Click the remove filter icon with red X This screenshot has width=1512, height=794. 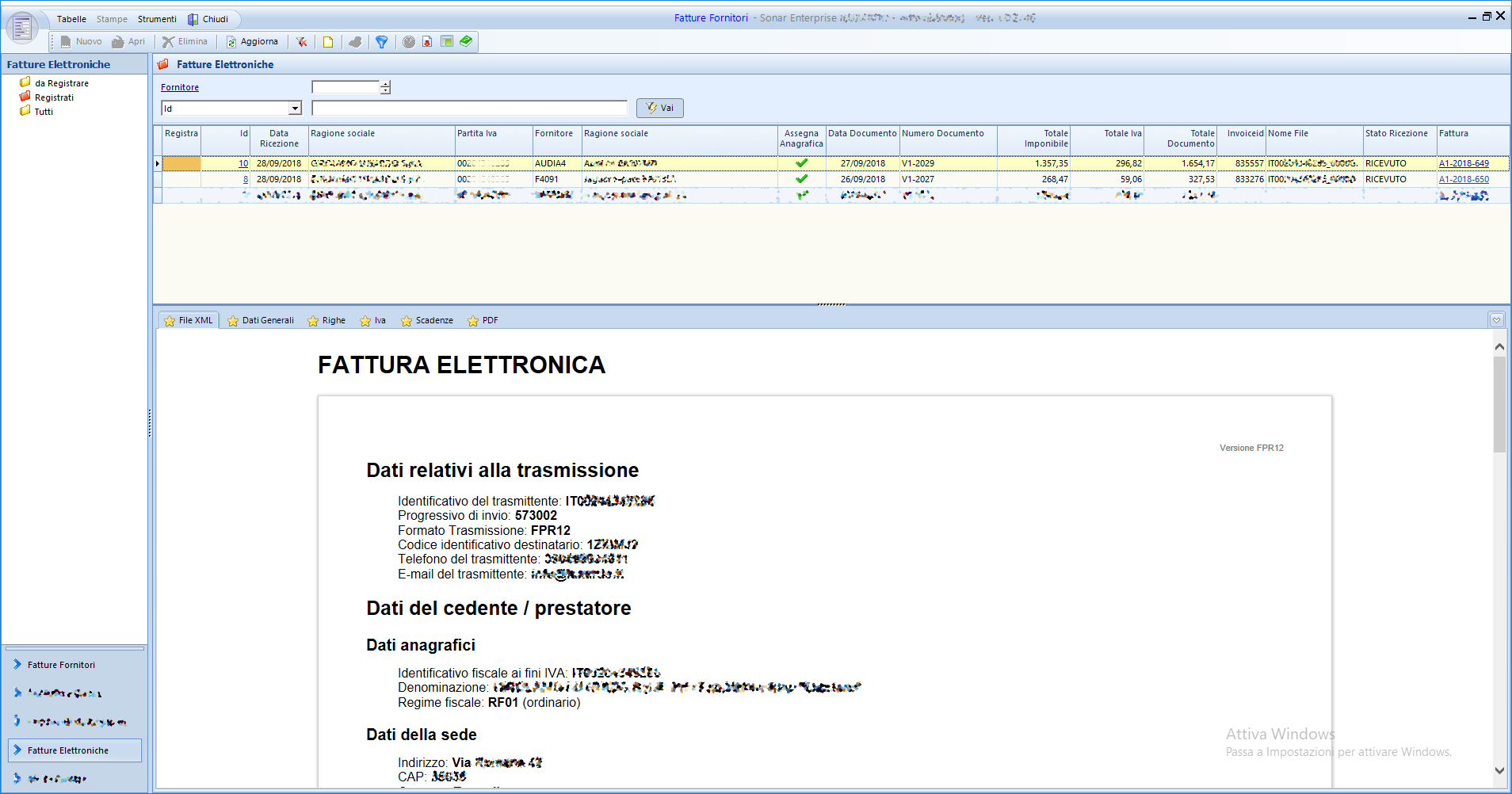(301, 42)
